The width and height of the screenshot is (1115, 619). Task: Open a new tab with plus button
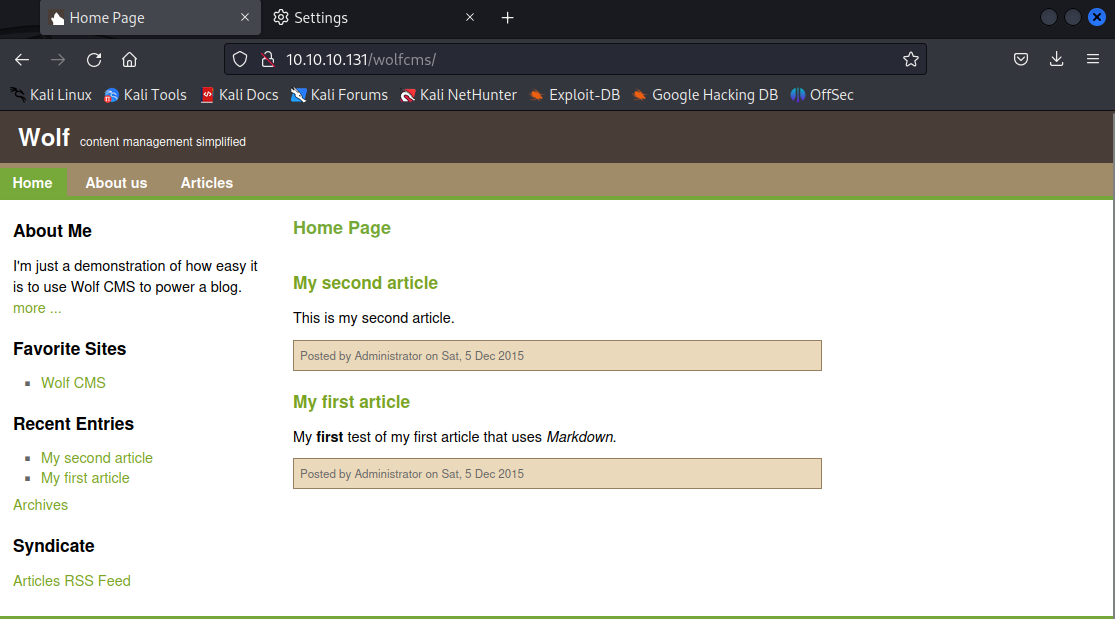[507, 18]
